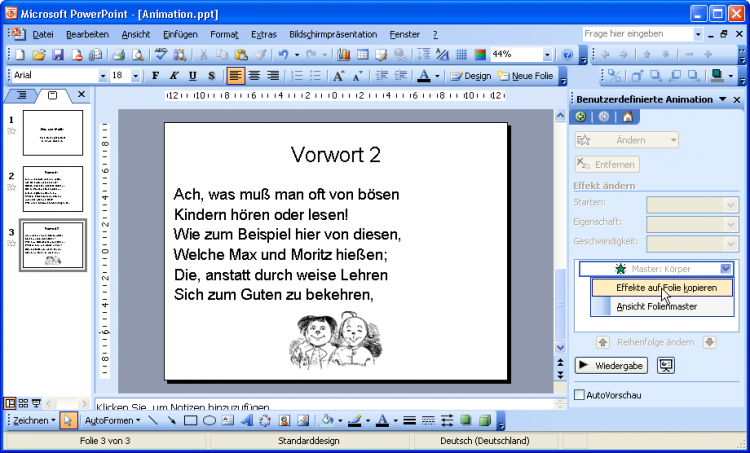Select the slide 2 thumbnail
Screen dimensions: 750x453
pos(52,188)
